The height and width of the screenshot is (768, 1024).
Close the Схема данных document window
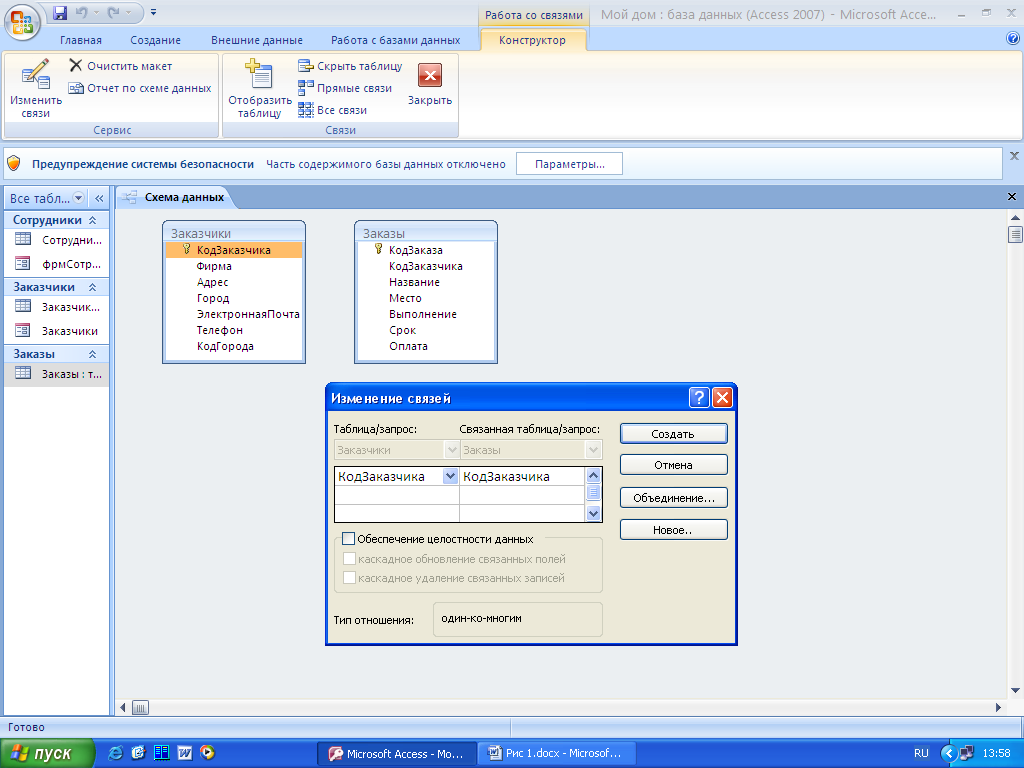coord(1012,197)
